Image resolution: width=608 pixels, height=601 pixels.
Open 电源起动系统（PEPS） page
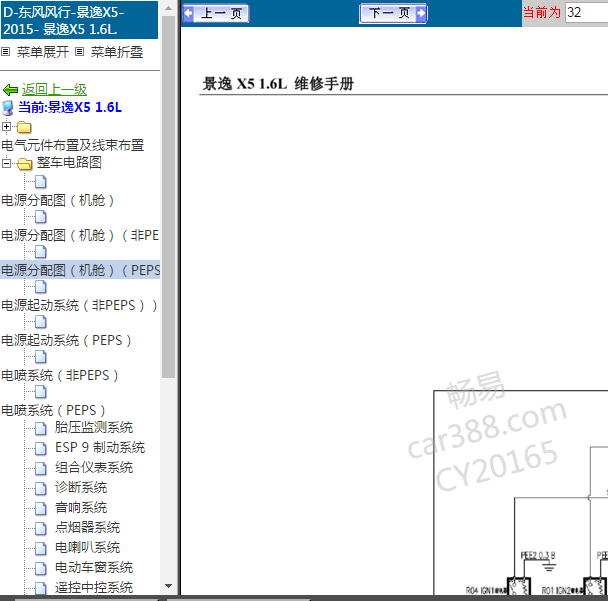[66, 340]
